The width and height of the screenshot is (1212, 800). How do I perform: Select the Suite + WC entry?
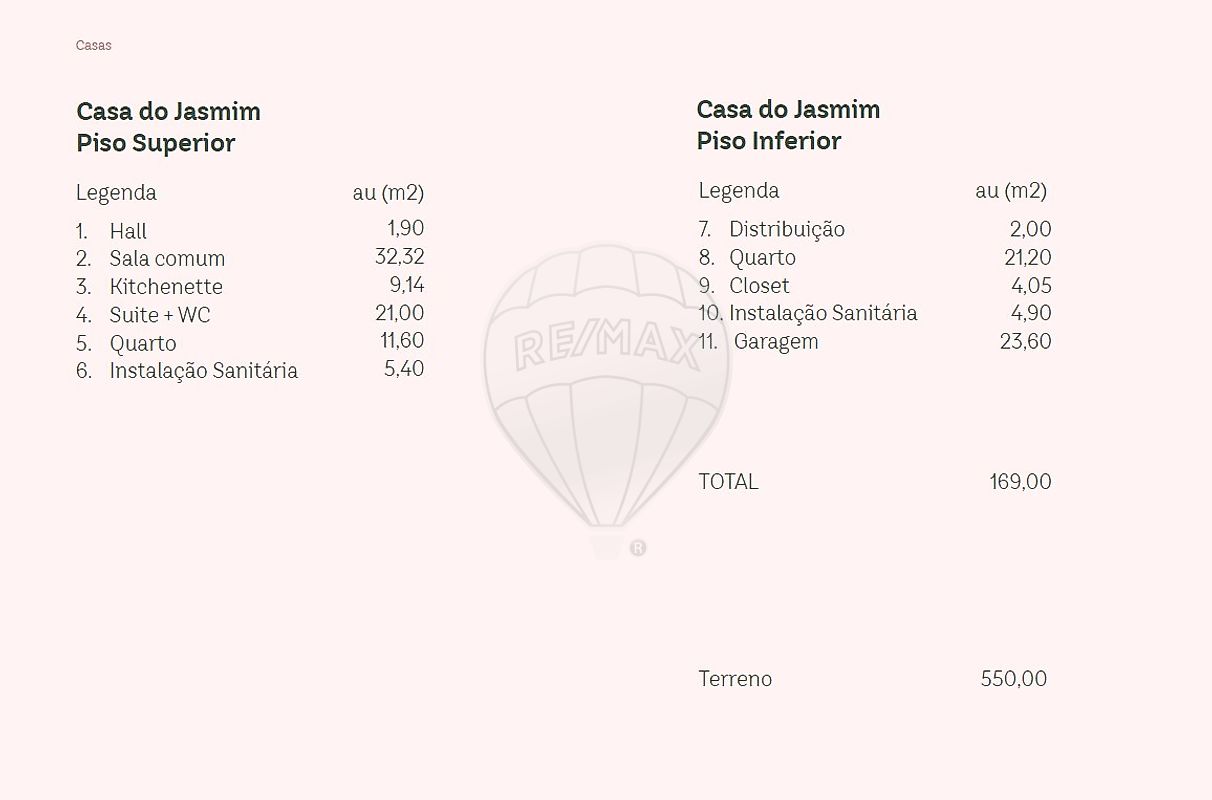click(x=160, y=315)
